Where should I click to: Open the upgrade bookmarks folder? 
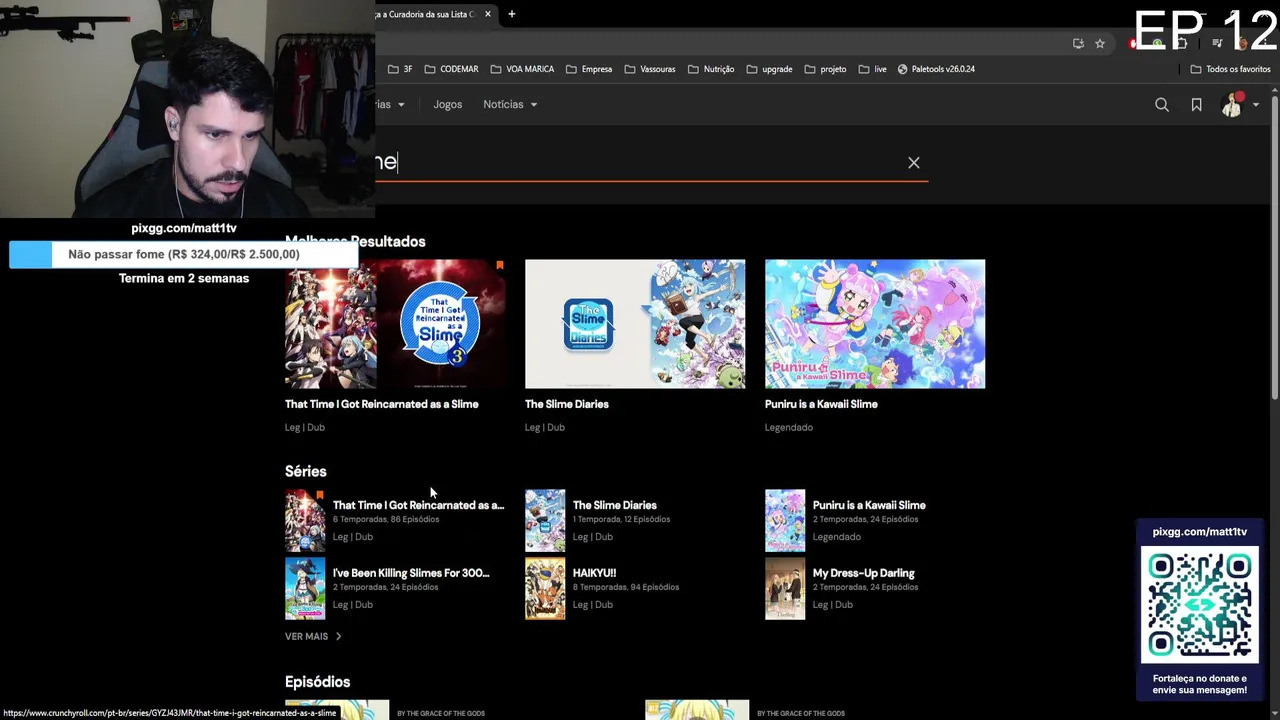769,69
